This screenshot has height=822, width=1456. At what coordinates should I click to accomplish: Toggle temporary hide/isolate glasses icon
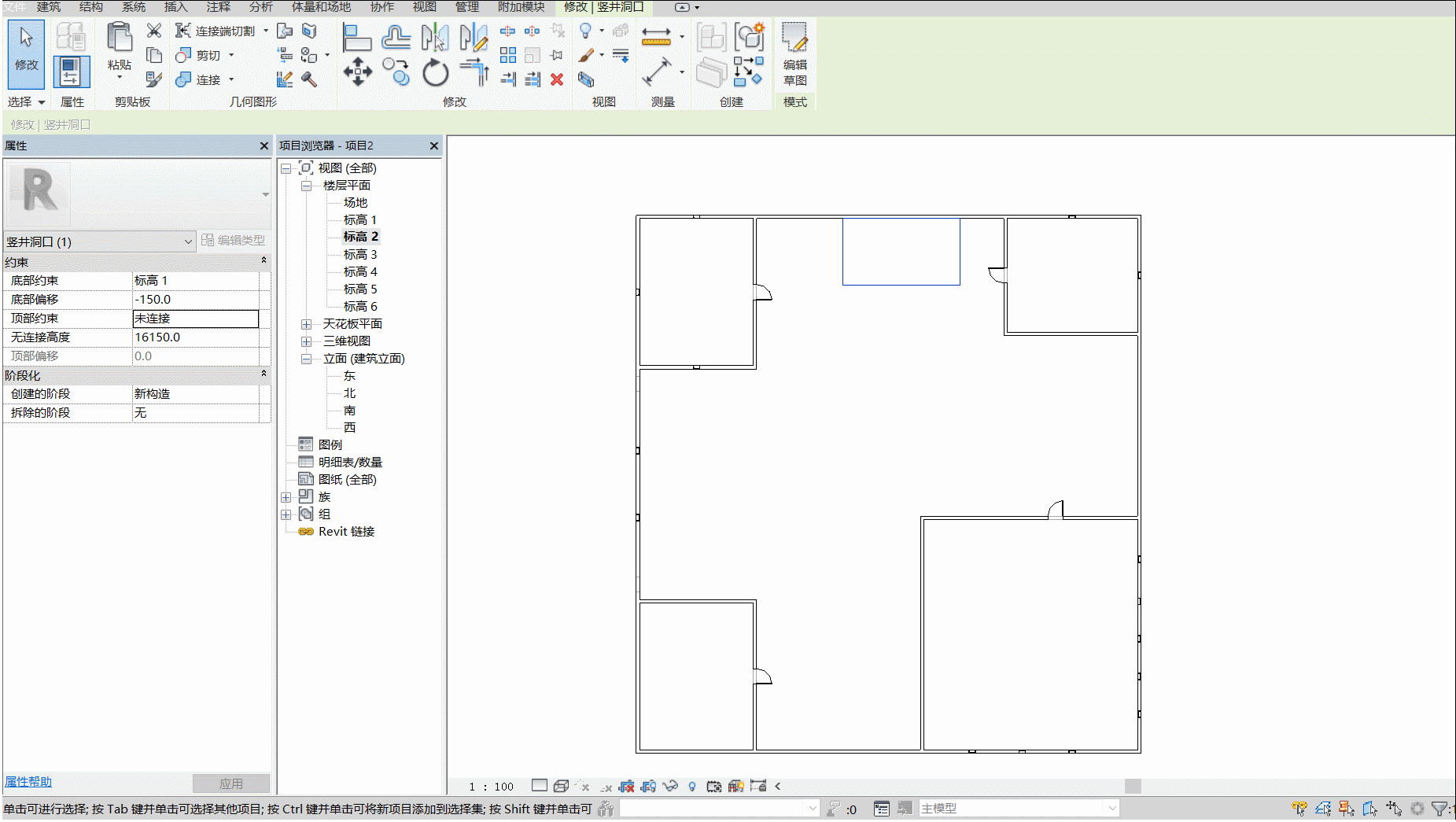coord(670,786)
